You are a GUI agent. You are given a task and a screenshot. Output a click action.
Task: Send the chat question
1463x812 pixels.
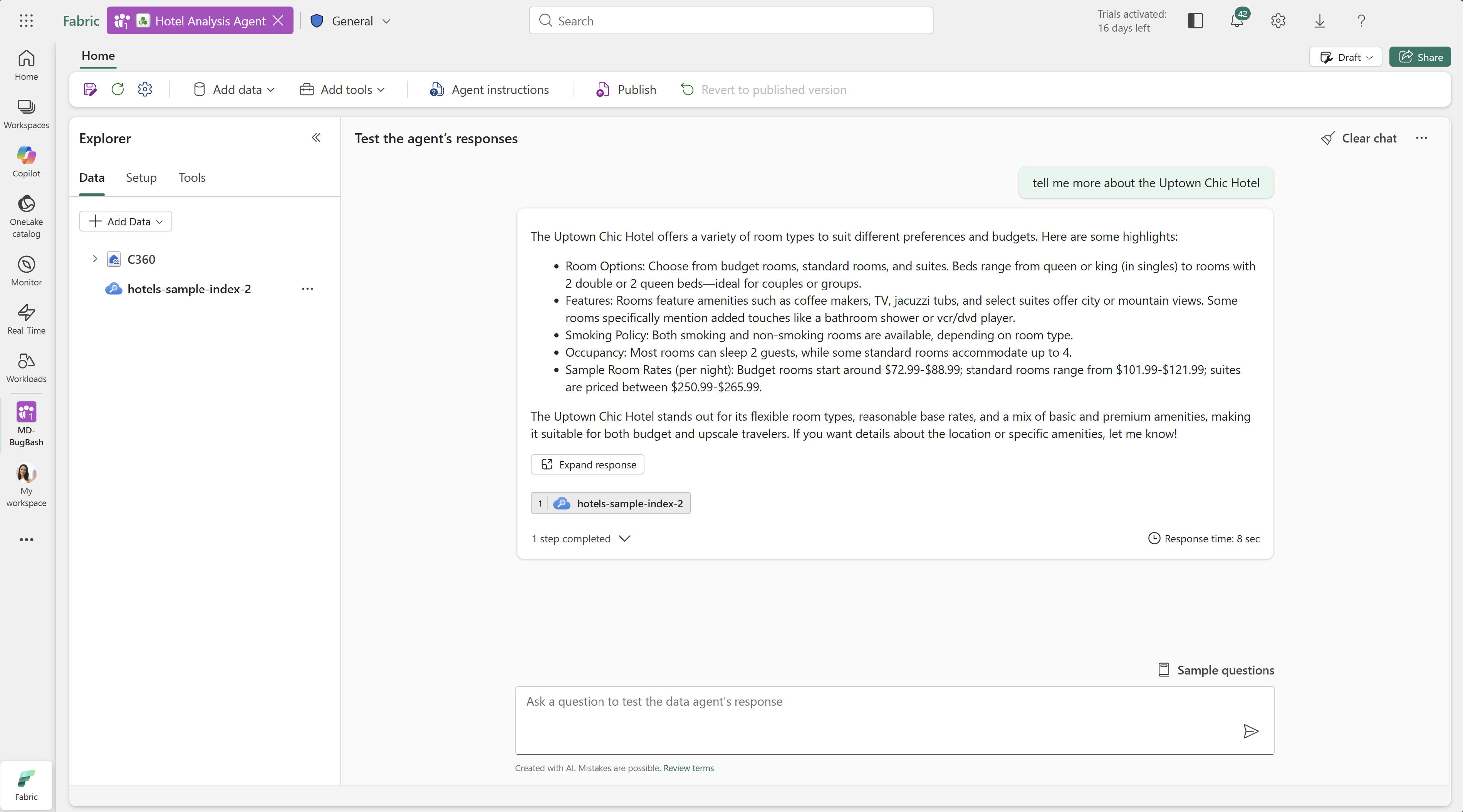click(x=1251, y=731)
